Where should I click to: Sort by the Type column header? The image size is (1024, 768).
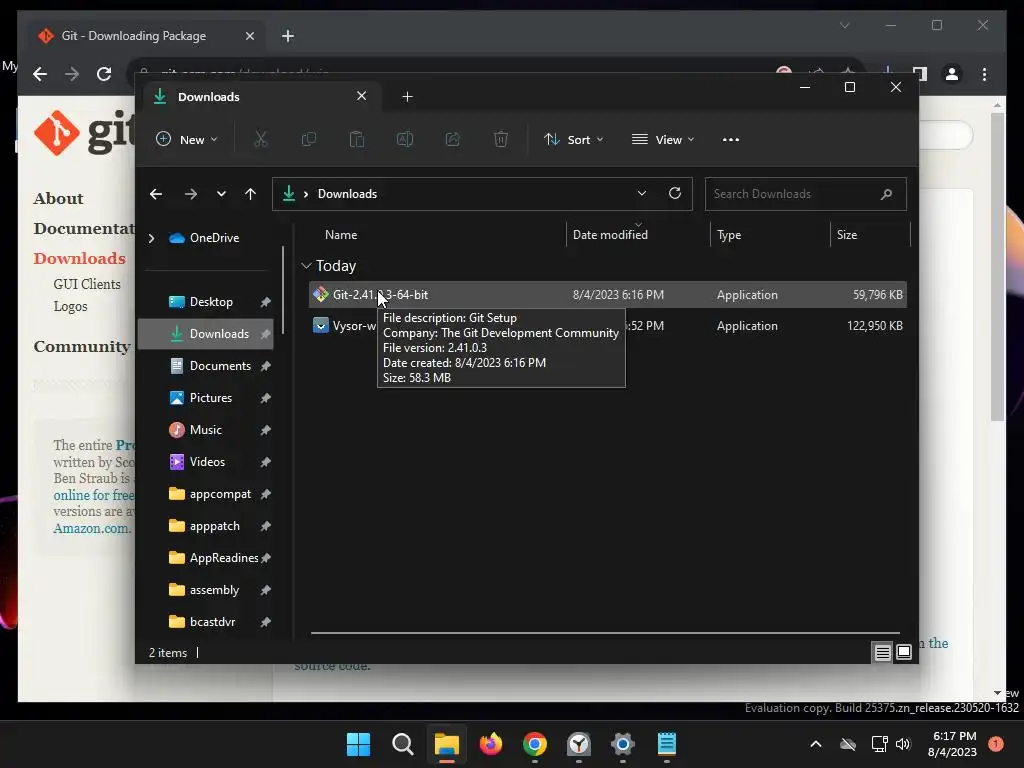(729, 235)
